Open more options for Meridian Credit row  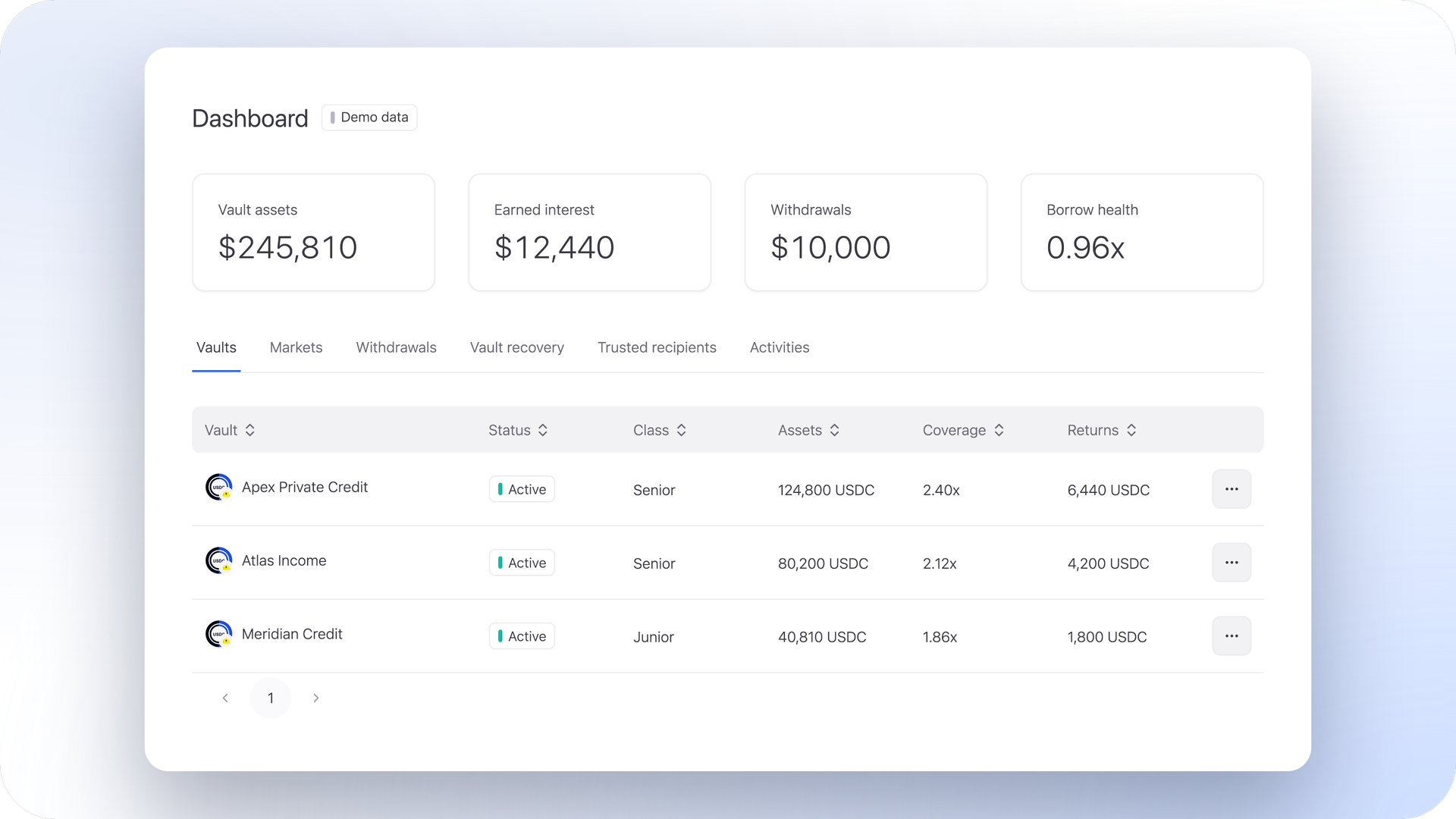coord(1232,636)
